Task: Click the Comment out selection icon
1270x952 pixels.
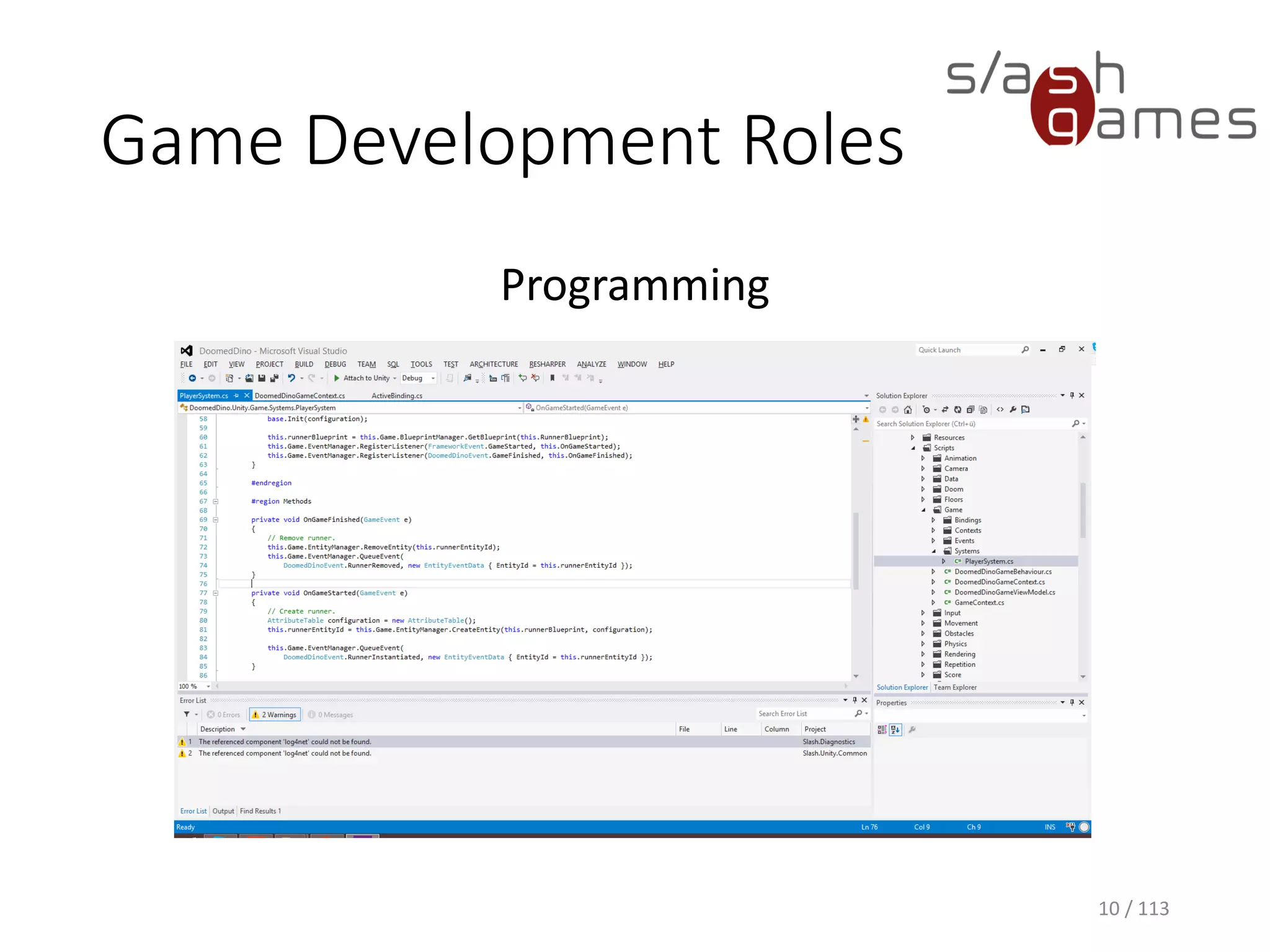Action: (x=523, y=377)
